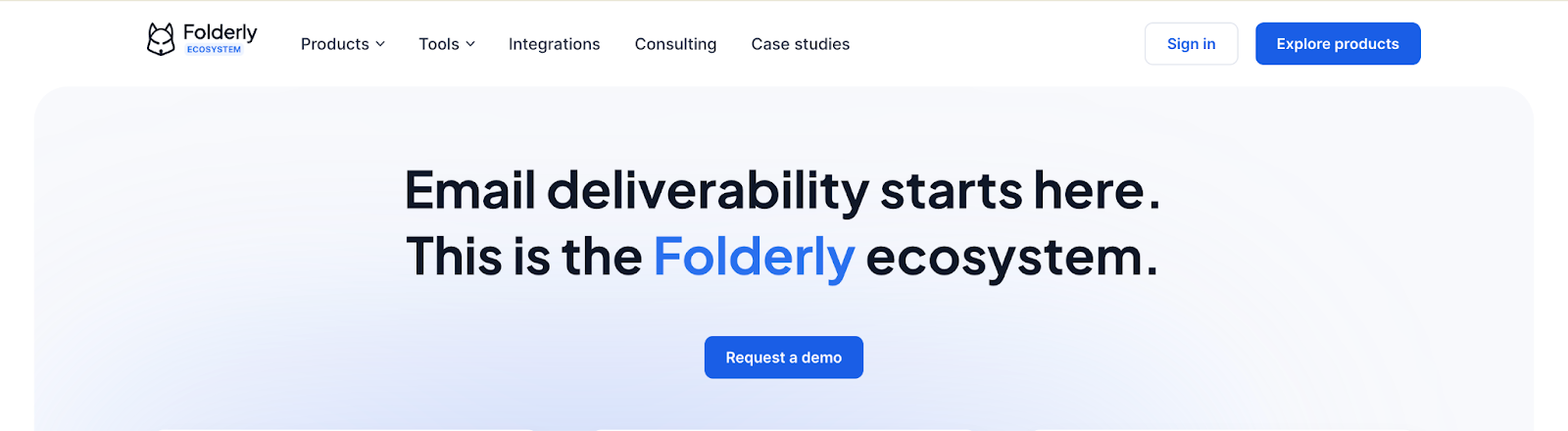
Task: Visit the Case studies page
Action: 801,44
